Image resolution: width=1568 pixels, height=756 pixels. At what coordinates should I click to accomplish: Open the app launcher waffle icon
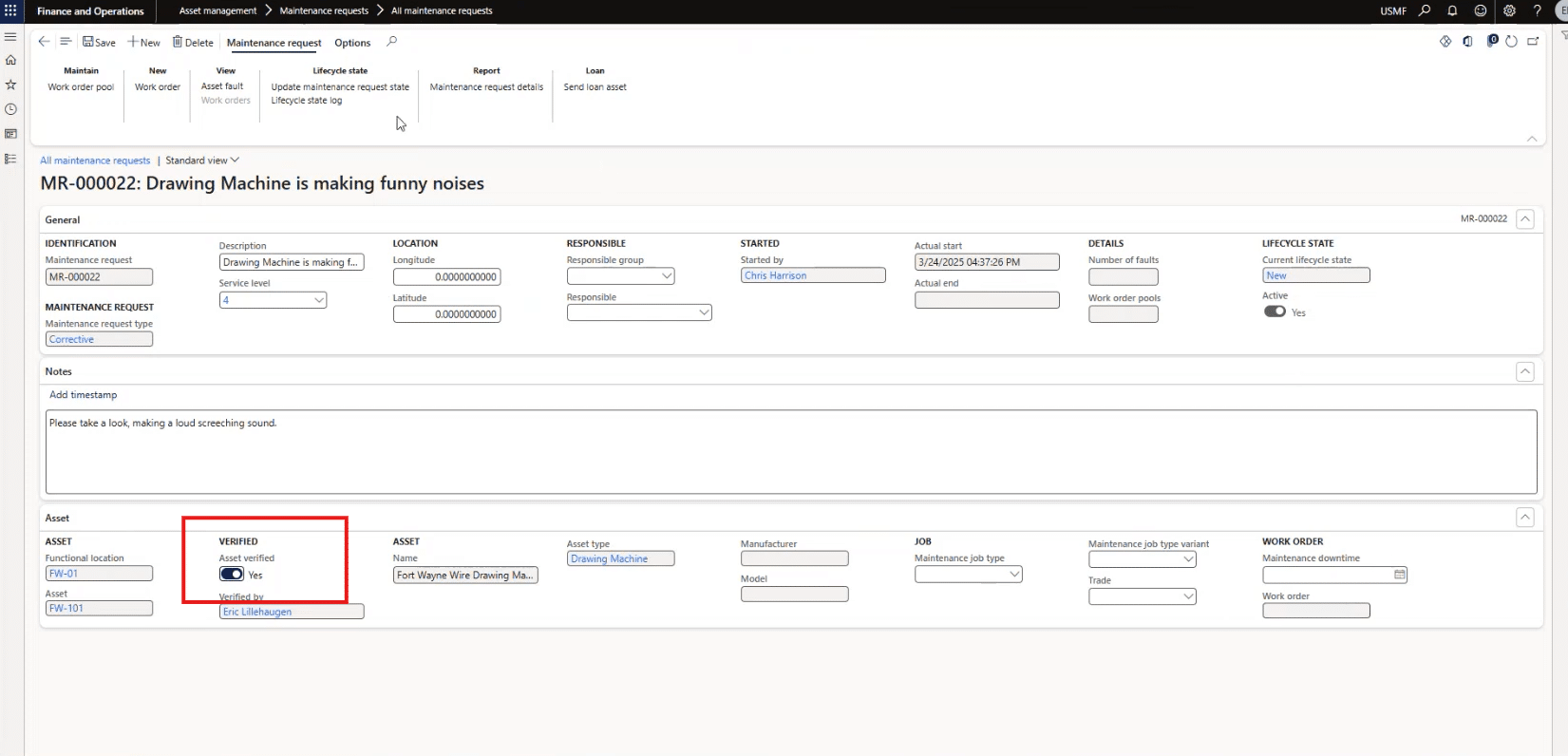(x=10, y=11)
